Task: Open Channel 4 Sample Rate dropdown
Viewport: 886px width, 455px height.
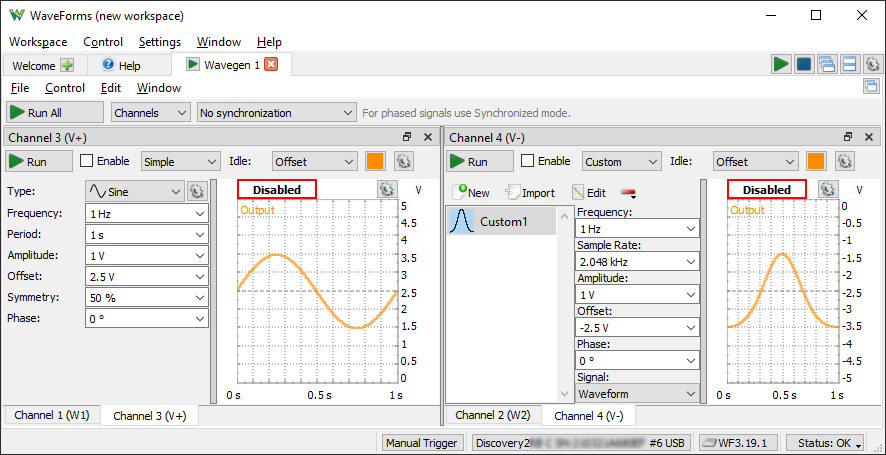Action: click(690, 261)
